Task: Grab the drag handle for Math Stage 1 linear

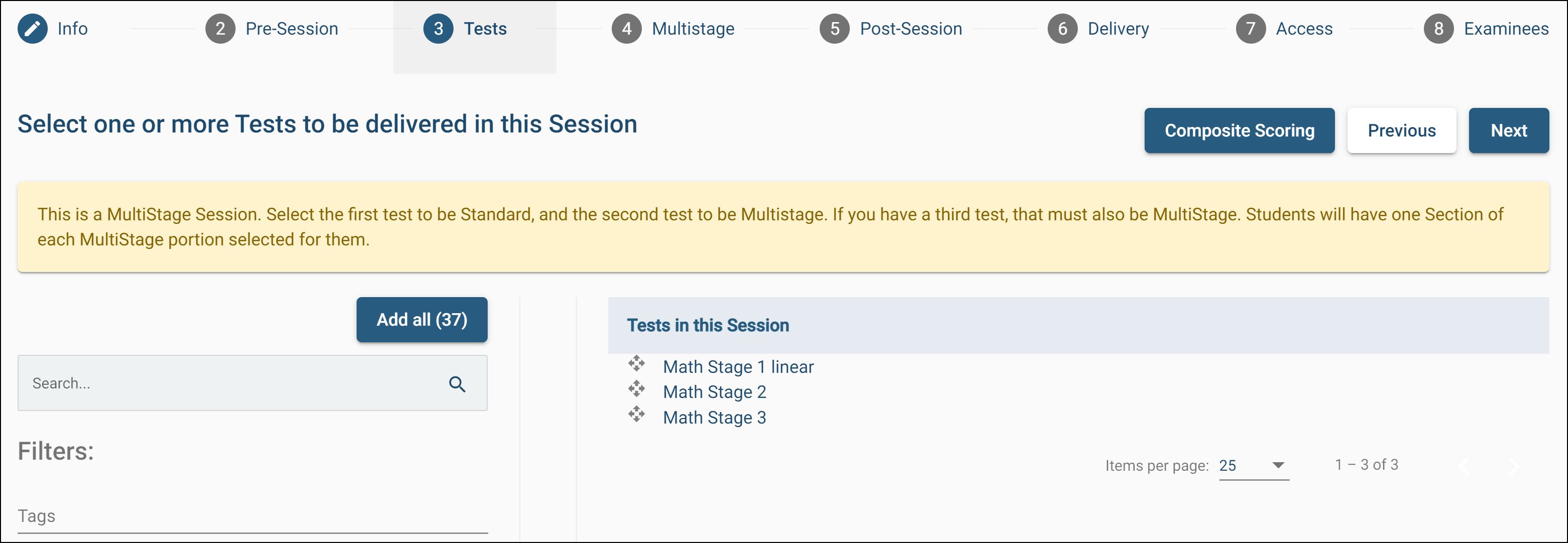Action: coord(636,364)
